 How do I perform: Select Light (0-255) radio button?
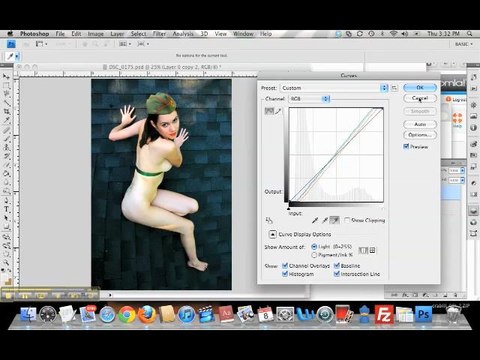click(314, 247)
